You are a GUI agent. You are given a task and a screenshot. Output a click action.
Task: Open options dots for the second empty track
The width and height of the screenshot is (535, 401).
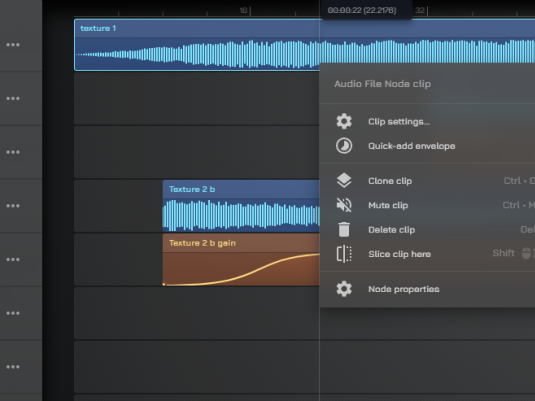click(x=13, y=152)
